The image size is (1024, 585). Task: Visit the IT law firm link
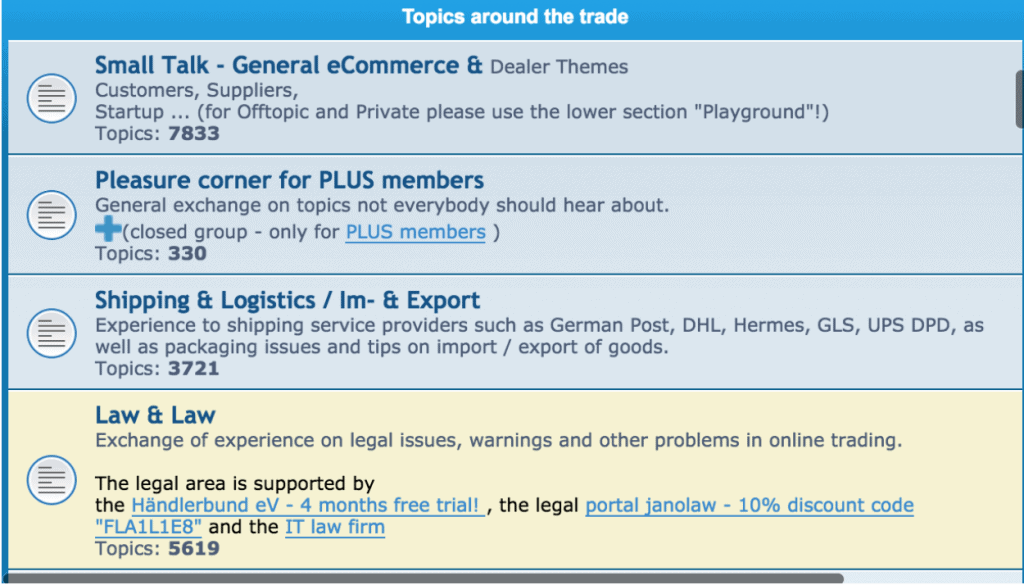pyautogui.click(x=335, y=527)
